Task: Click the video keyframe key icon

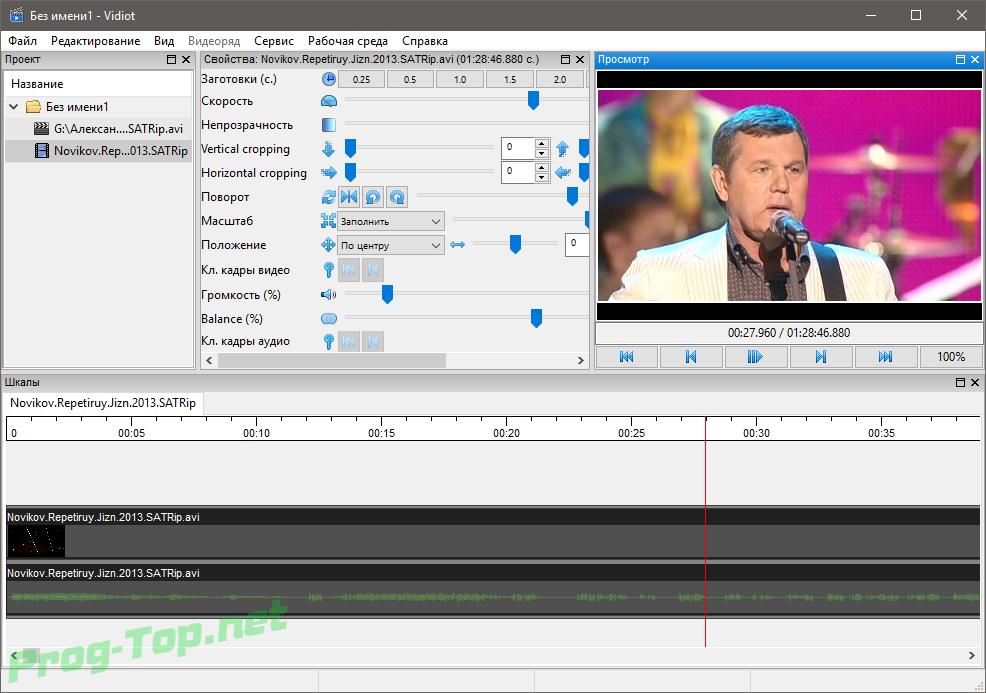Action: click(x=328, y=269)
